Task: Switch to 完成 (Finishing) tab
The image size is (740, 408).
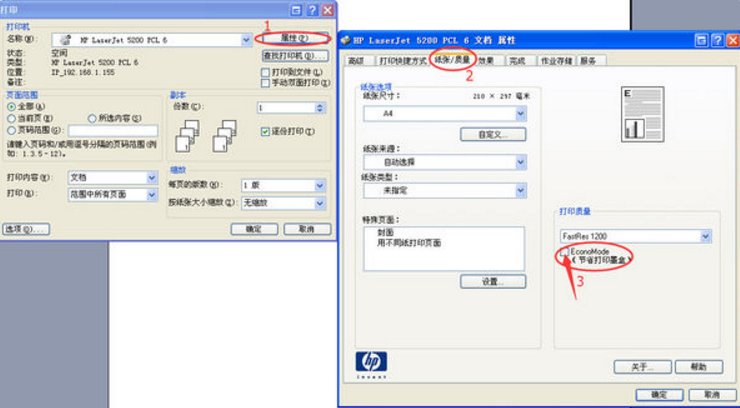Action: 517,61
